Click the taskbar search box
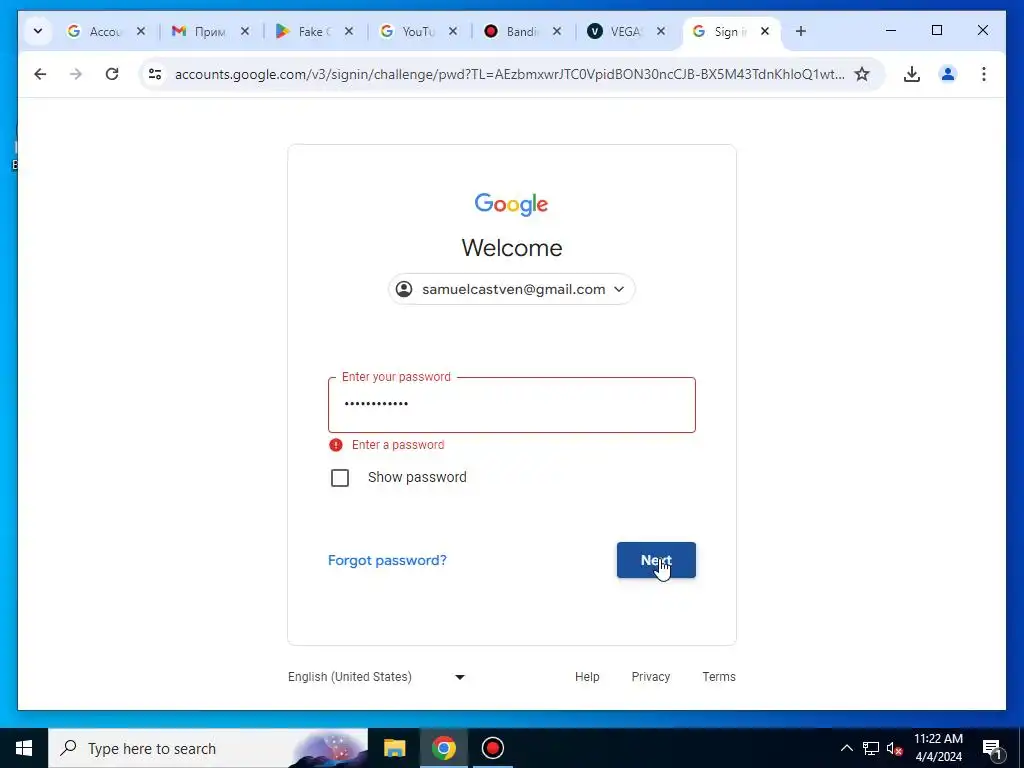The image size is (1024, 768). [x=208, y=748]
